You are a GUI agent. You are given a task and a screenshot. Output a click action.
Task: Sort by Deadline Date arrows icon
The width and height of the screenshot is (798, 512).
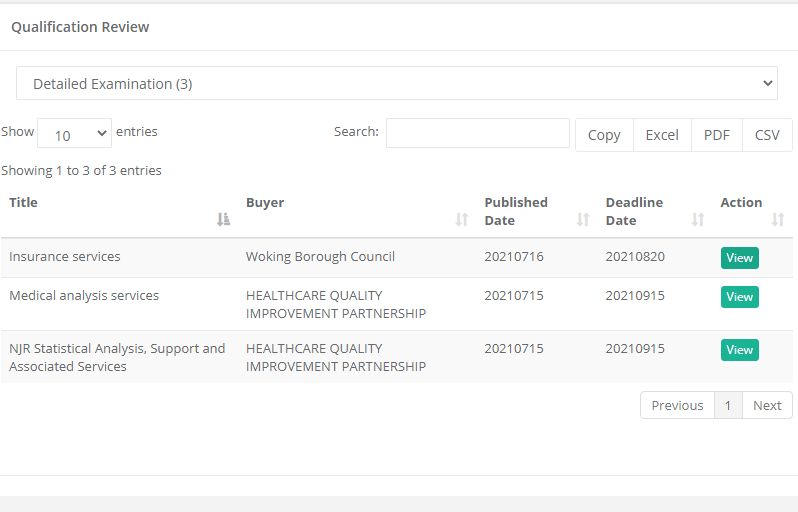pyautogui.click(x=698, y=219)
